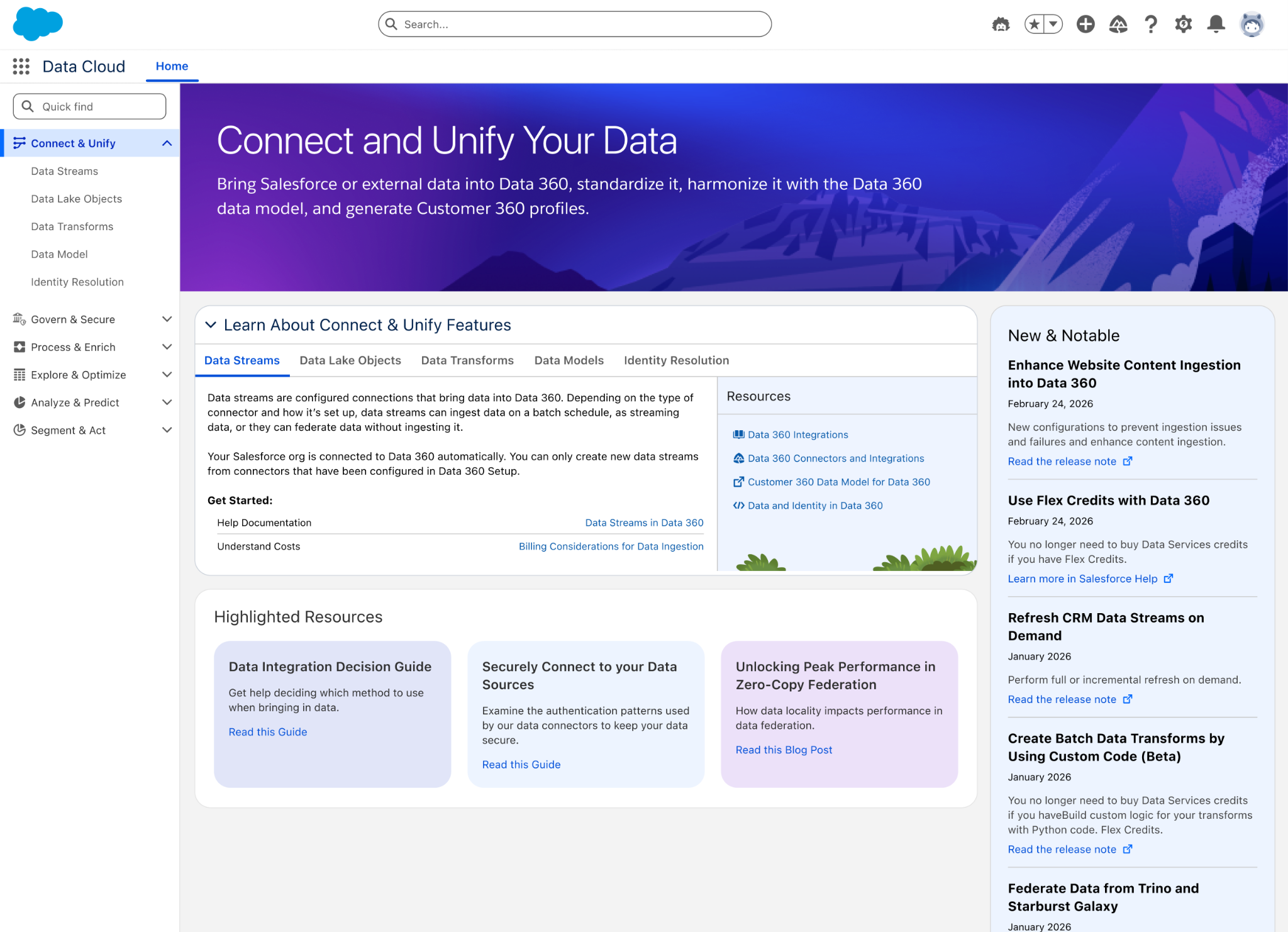Collapse Learn About Connect & Unify Features
Screen dimensions: 1288x932
[x=211, y=325]
